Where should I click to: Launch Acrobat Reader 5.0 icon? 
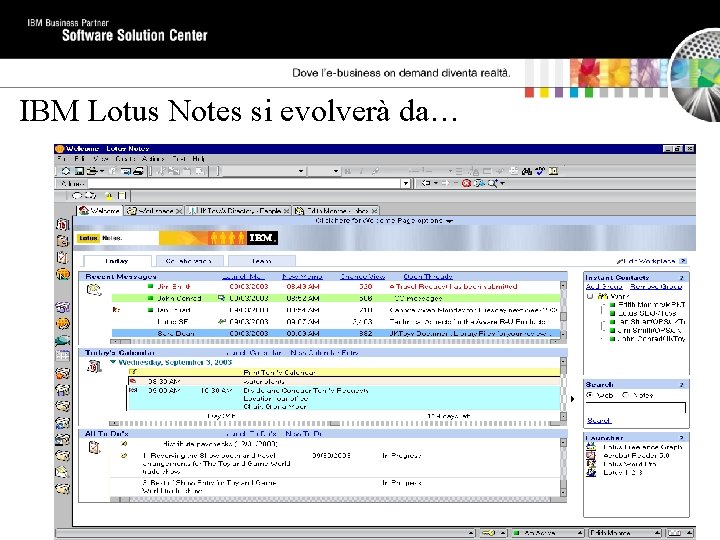coord(591,456)
